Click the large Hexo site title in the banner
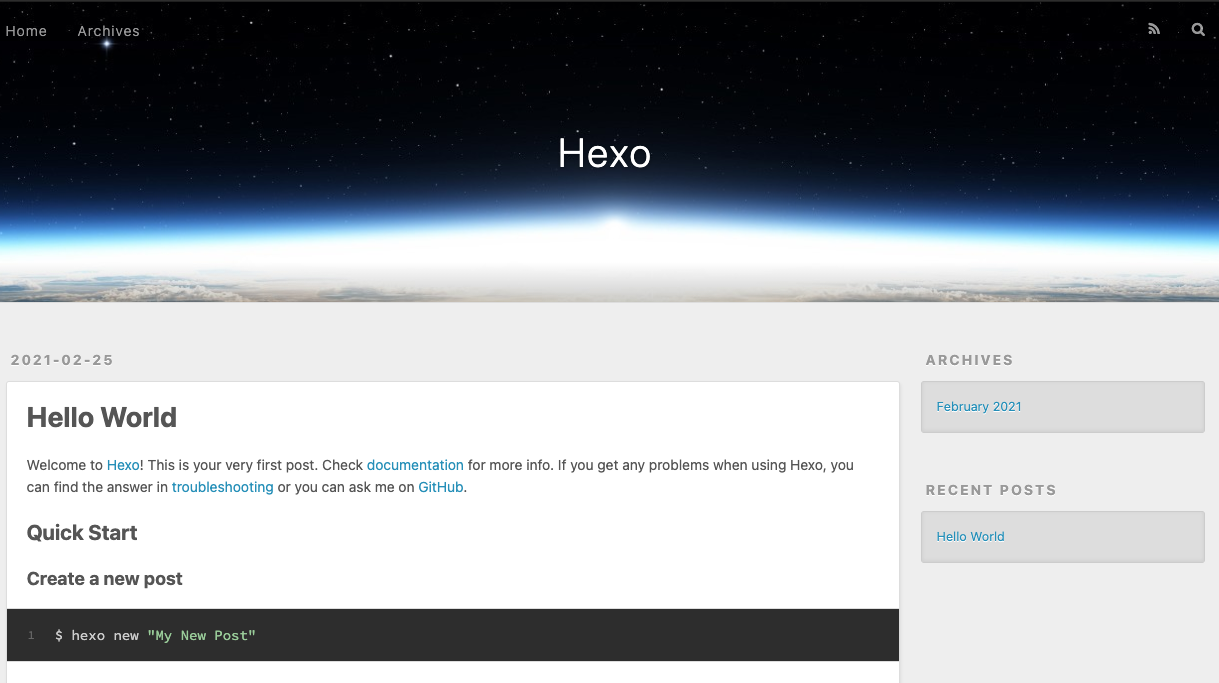The height and width of the screenshot is (683, 1219). pyautogui.click(x=604, y=153)
